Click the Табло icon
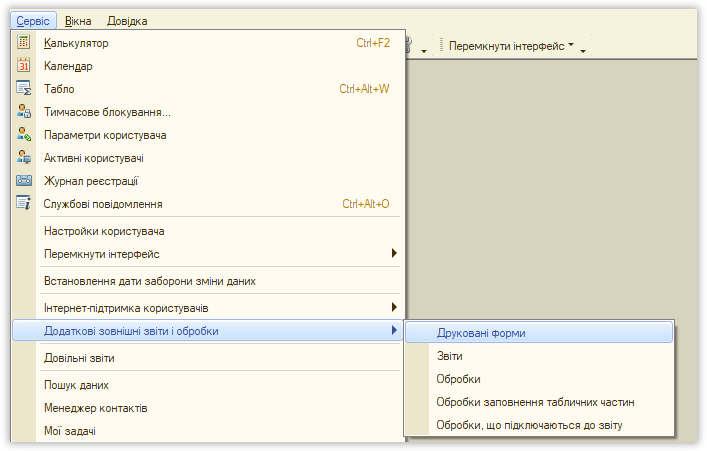This screenshot has width=707, height=451. pyautogui.click(x=23, y=88)
